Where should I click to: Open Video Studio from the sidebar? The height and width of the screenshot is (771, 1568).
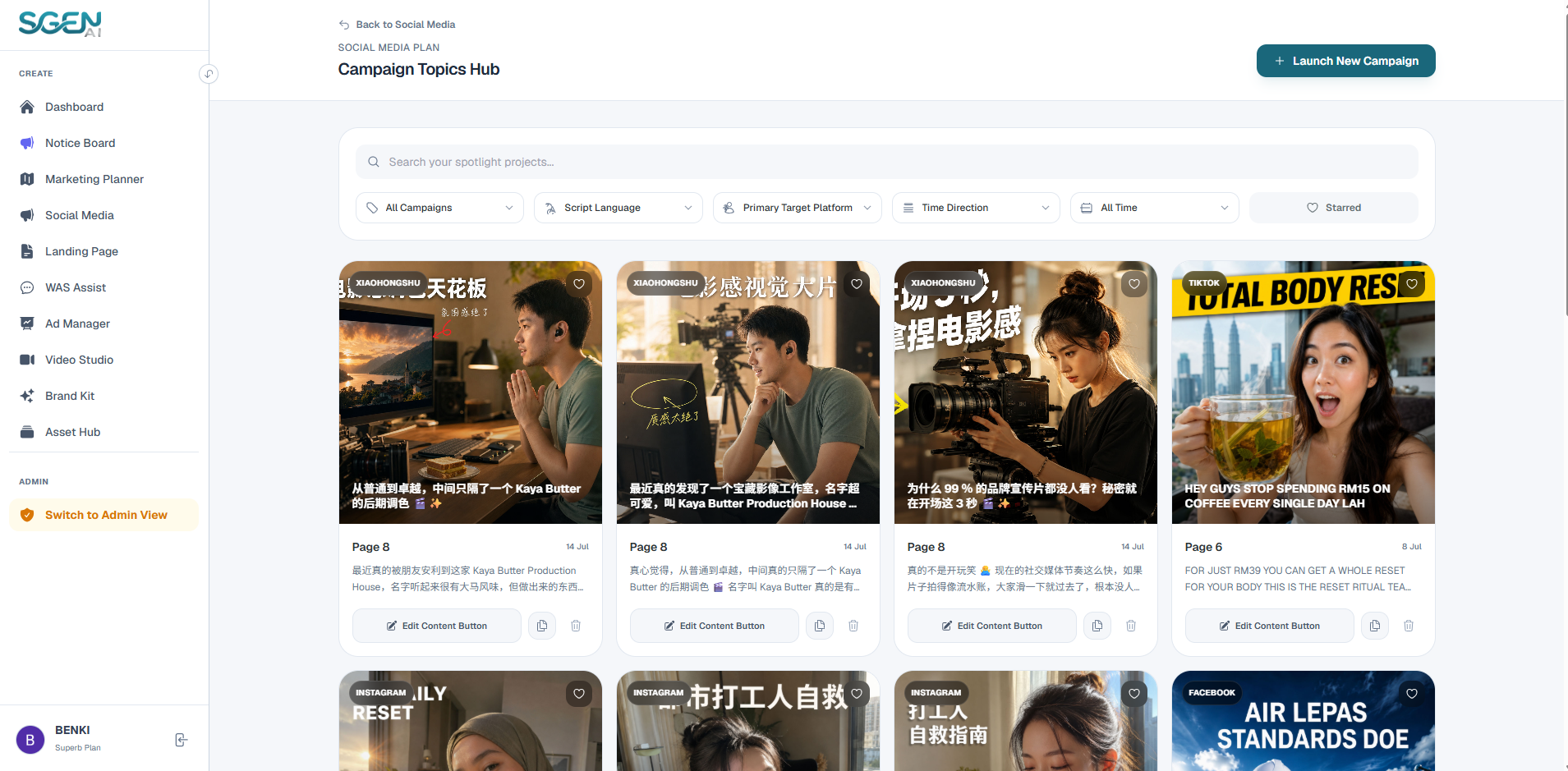79,360
